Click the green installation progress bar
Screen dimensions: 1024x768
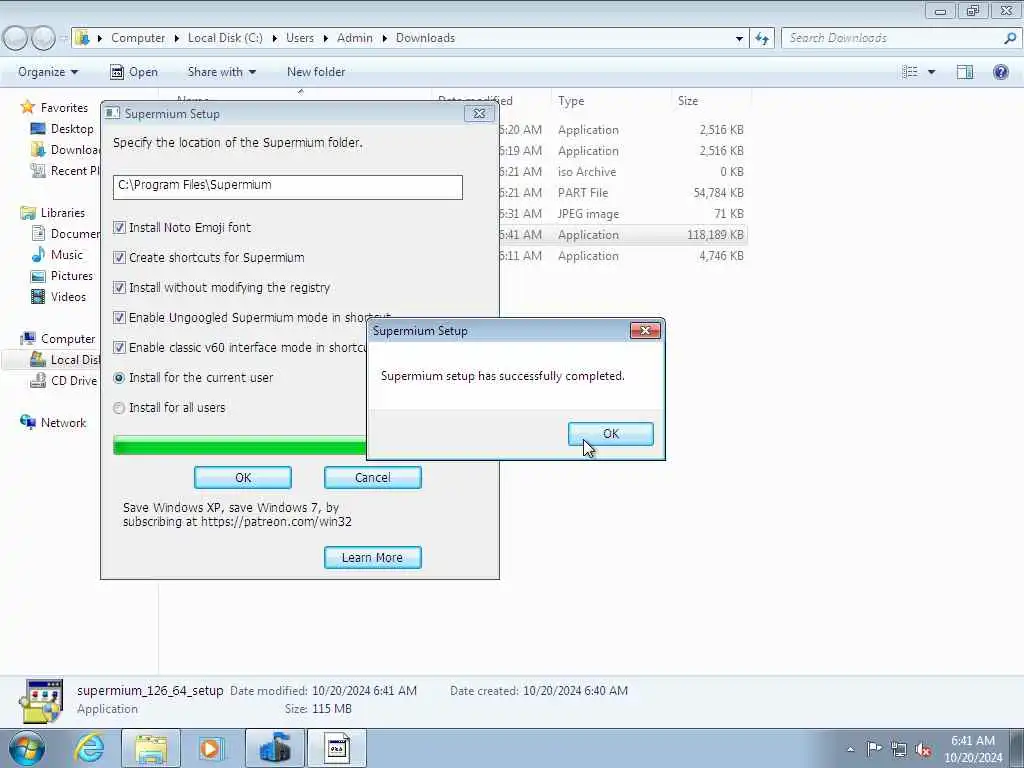point(239,445)
